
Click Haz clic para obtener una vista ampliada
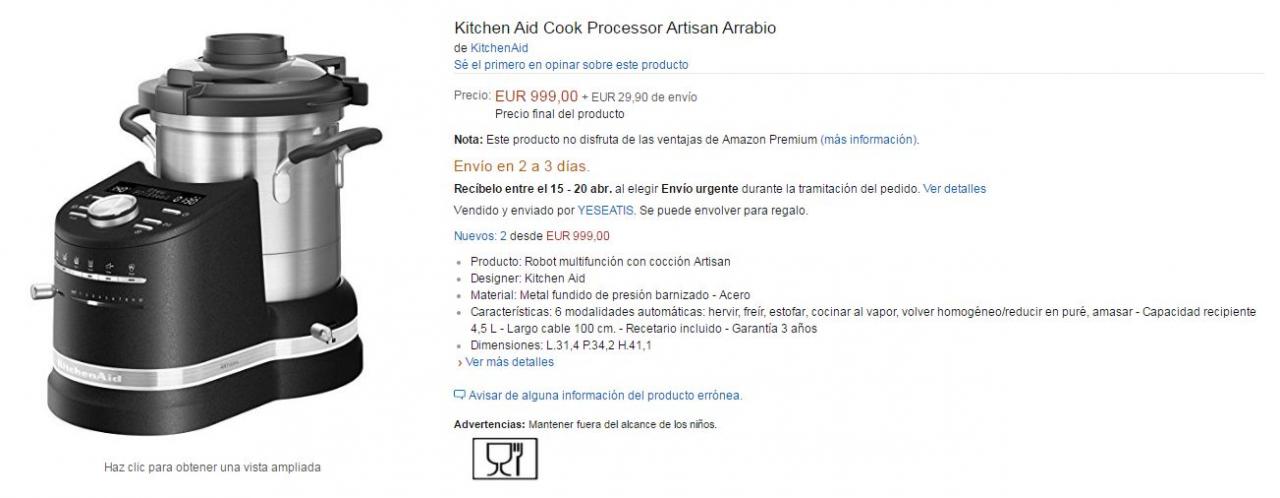click(212, 467)
